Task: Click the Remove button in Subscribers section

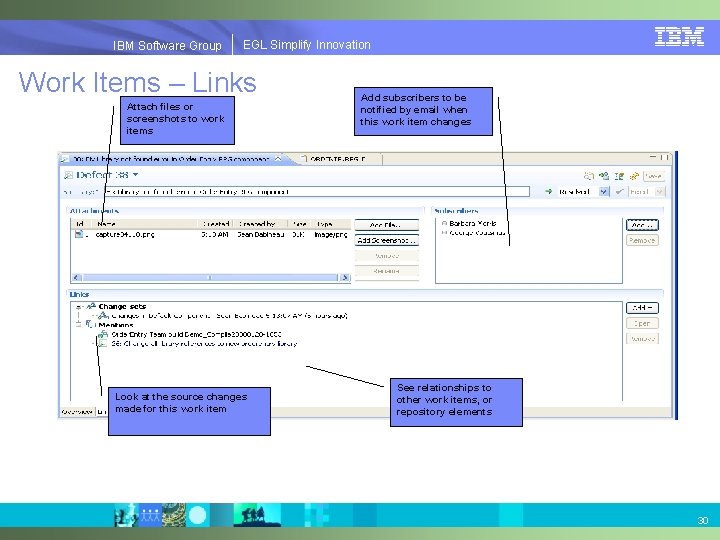Action: [x=642, y=240]
